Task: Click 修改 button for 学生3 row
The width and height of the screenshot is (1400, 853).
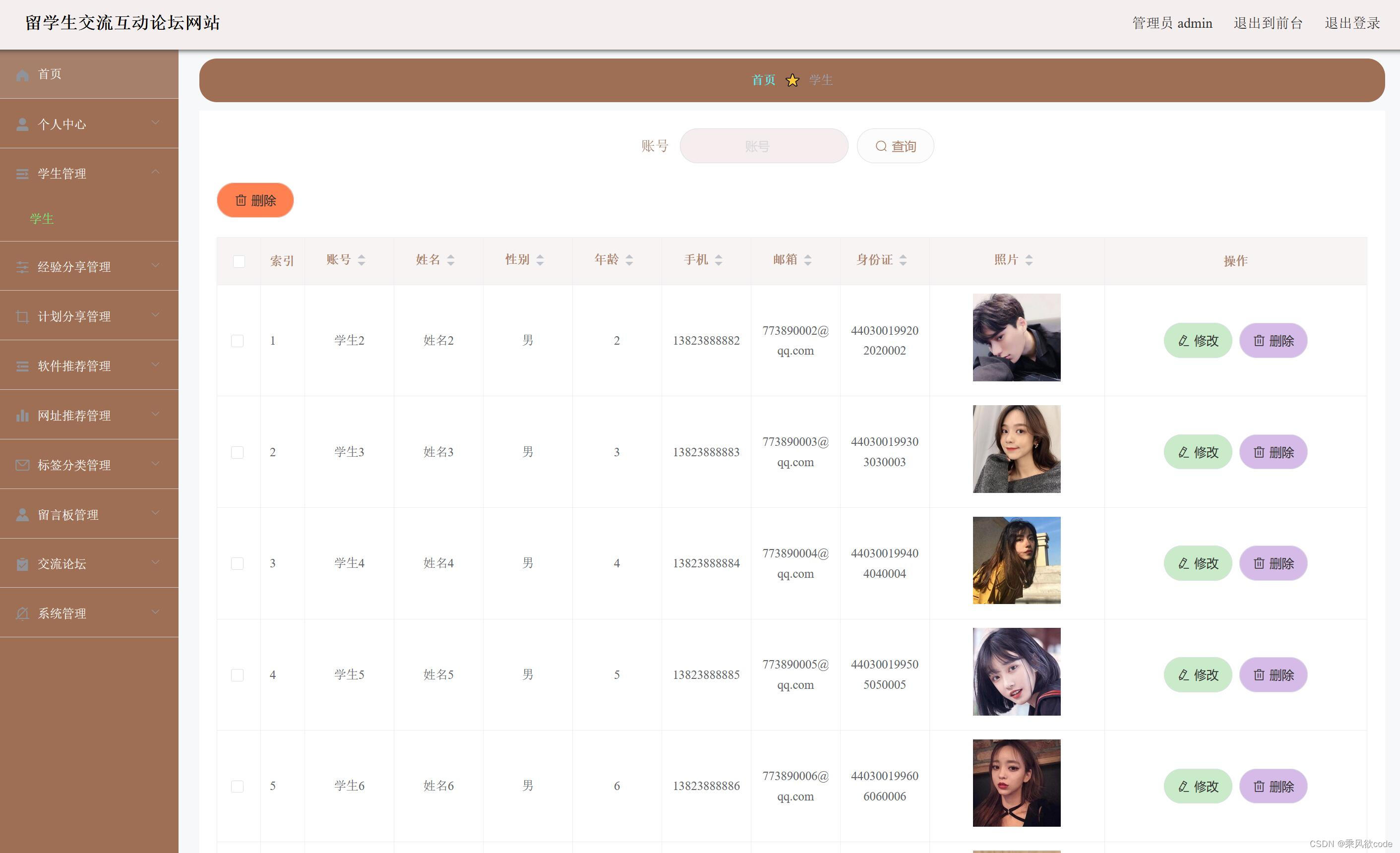Action: click(1197, 452)
